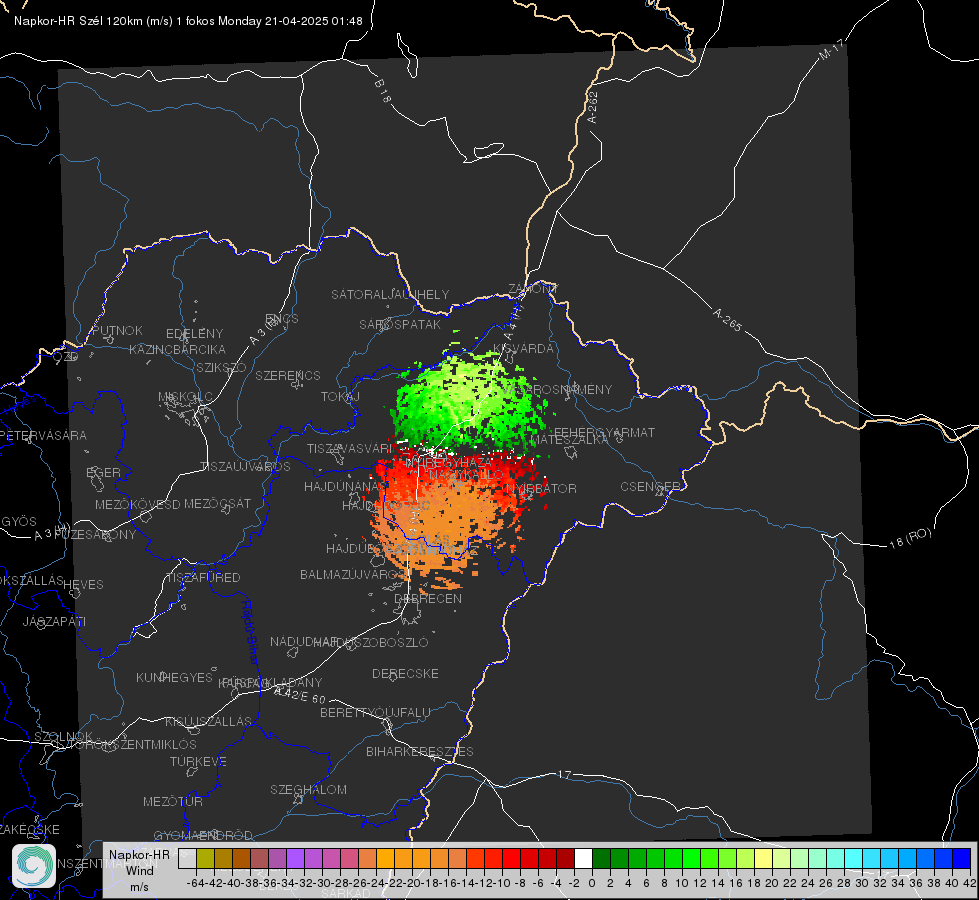Screen dimensions: 979x900
Task: Select the dark green swatch between 0 and 2
Action: click(601, 858)
